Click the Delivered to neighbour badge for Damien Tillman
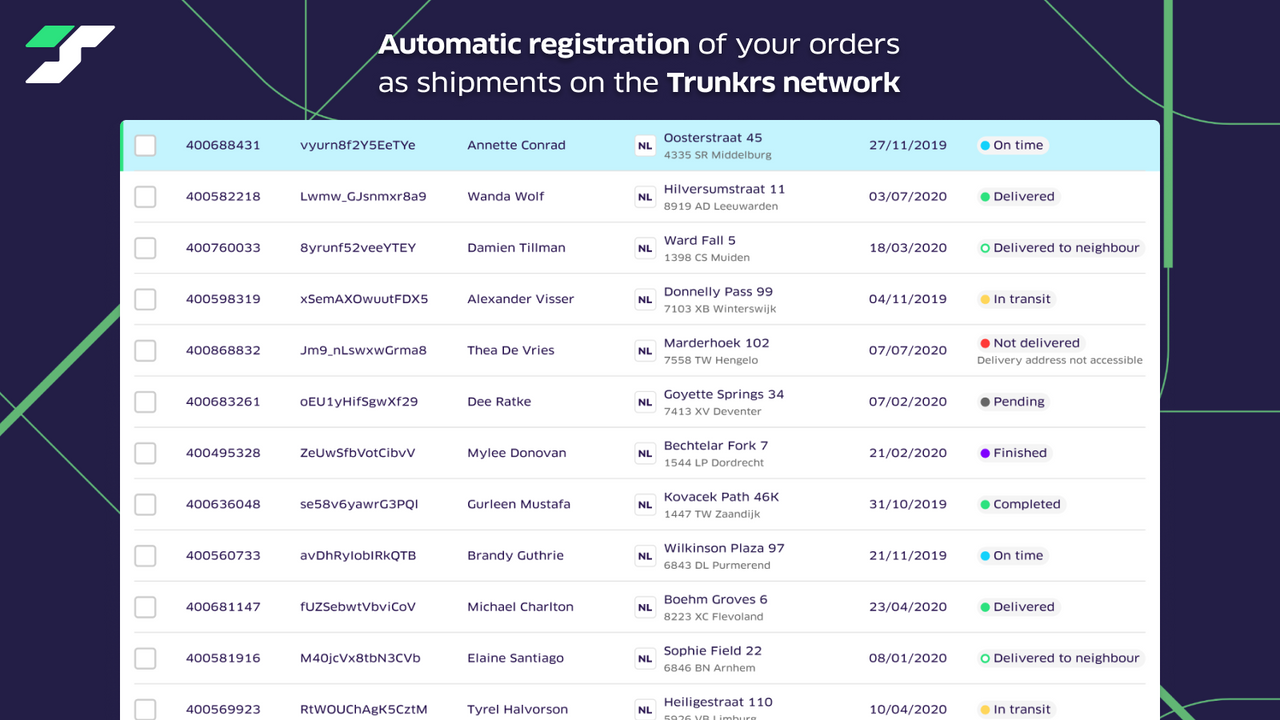 [1059, 247]
